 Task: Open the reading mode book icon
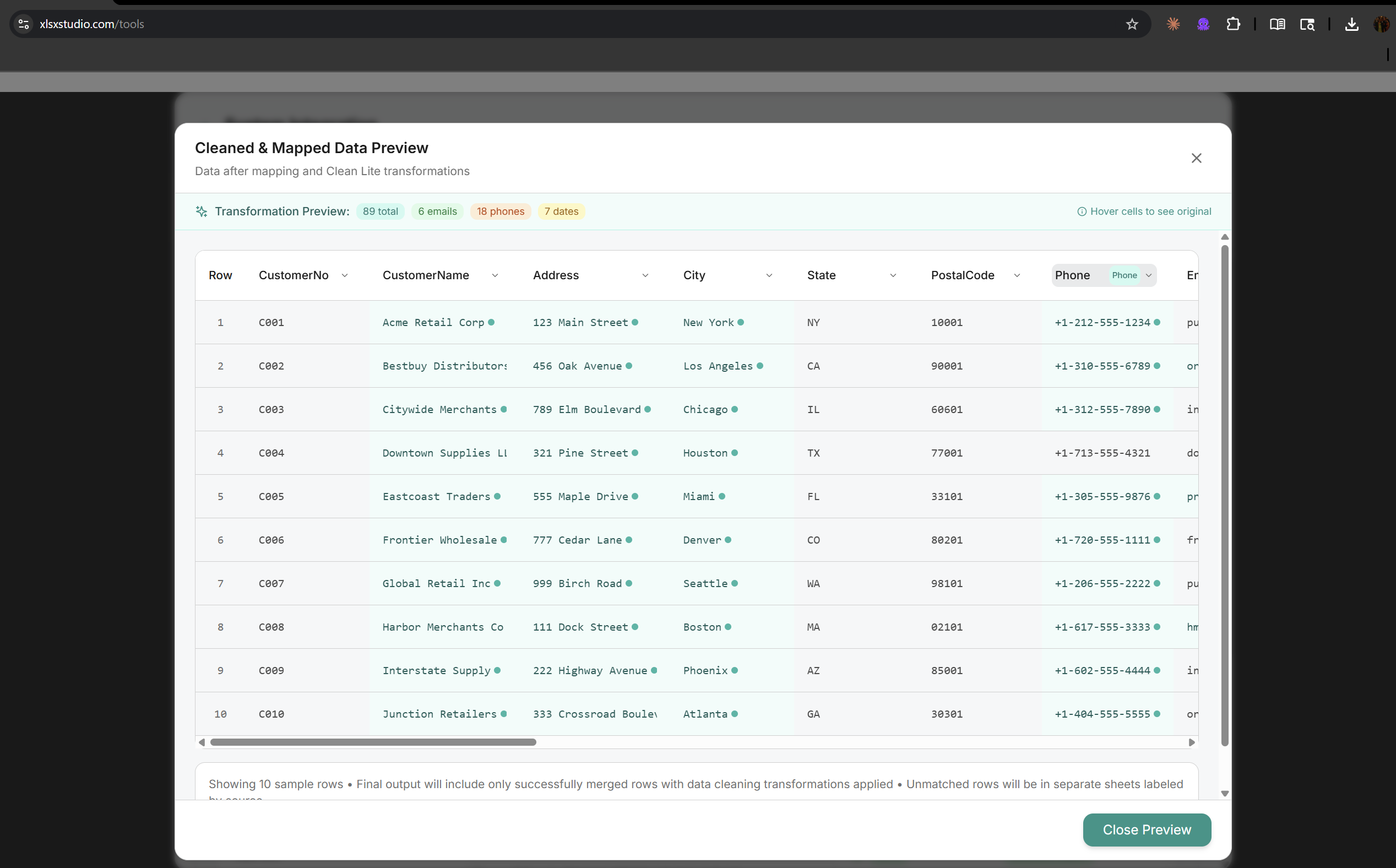[1277, 24]
